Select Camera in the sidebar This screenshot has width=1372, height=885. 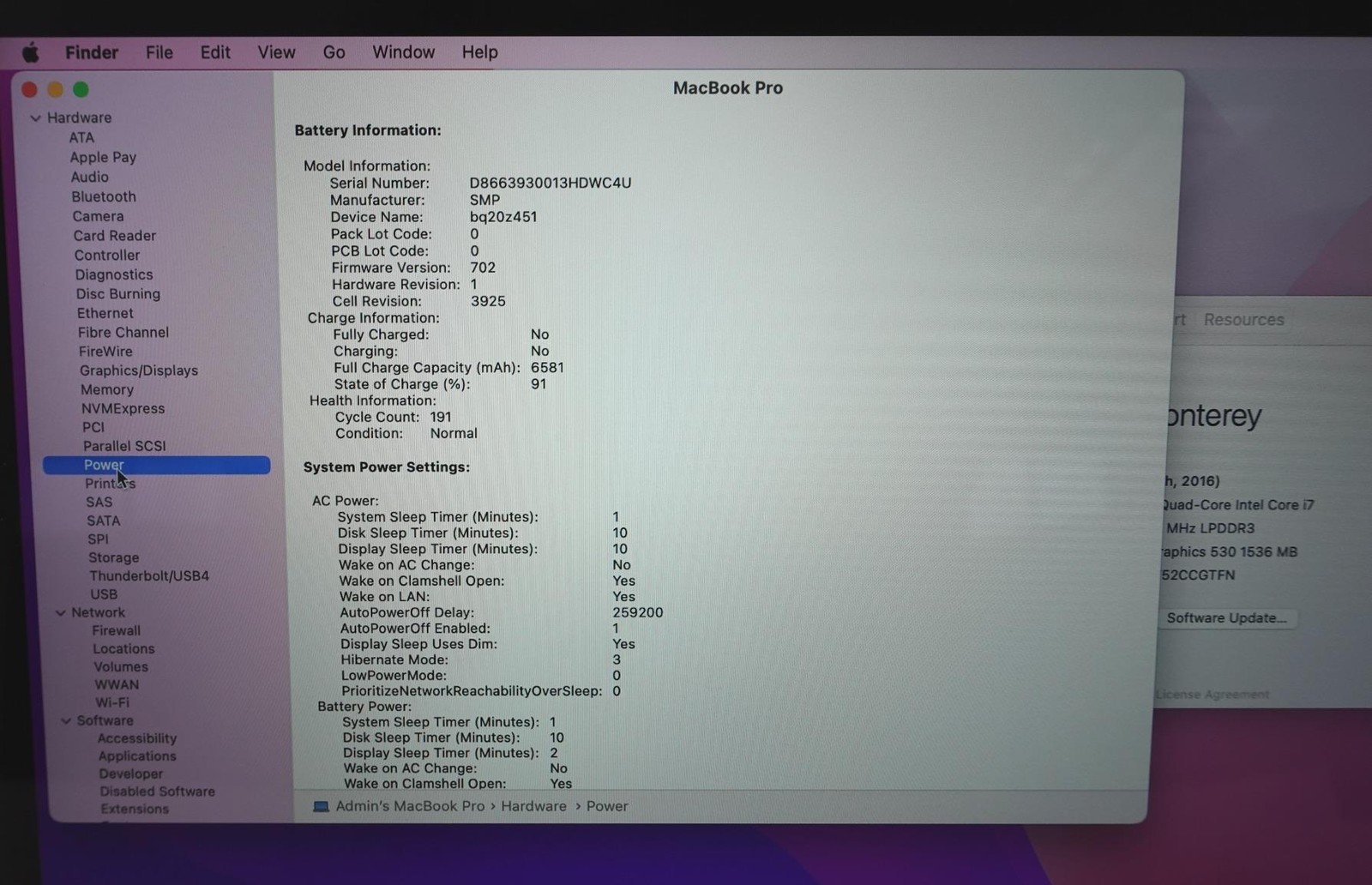pos(98,217)
